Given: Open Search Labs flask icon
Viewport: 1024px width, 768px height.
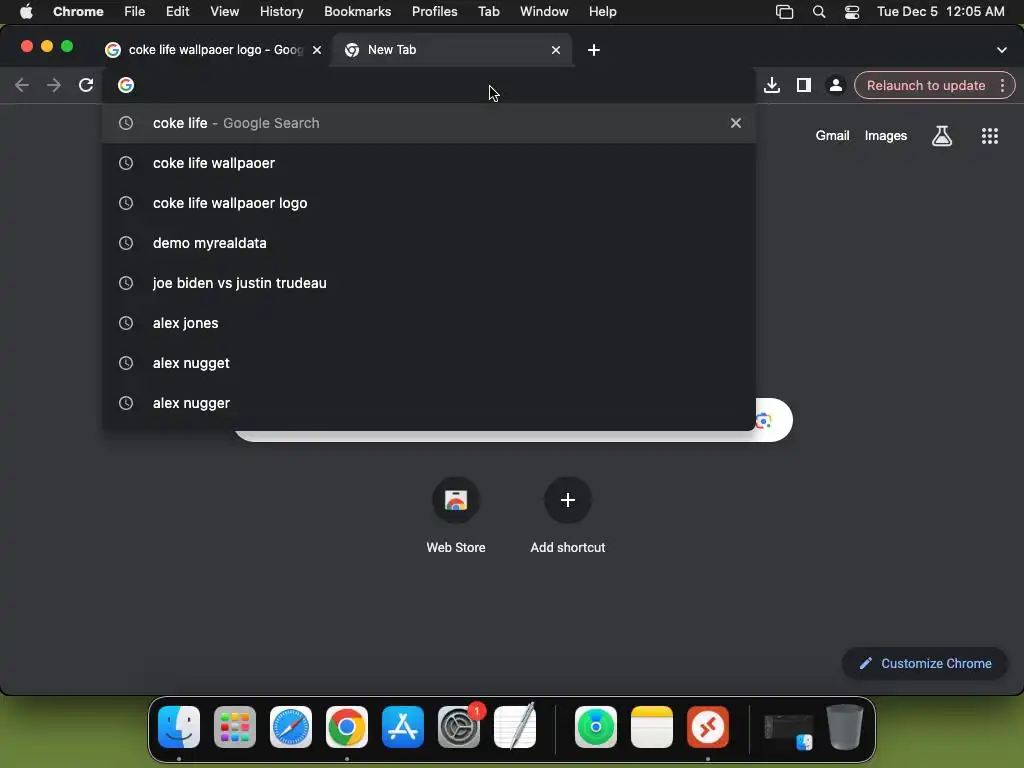Looking at the screenshot, I should tap(942, 136).
